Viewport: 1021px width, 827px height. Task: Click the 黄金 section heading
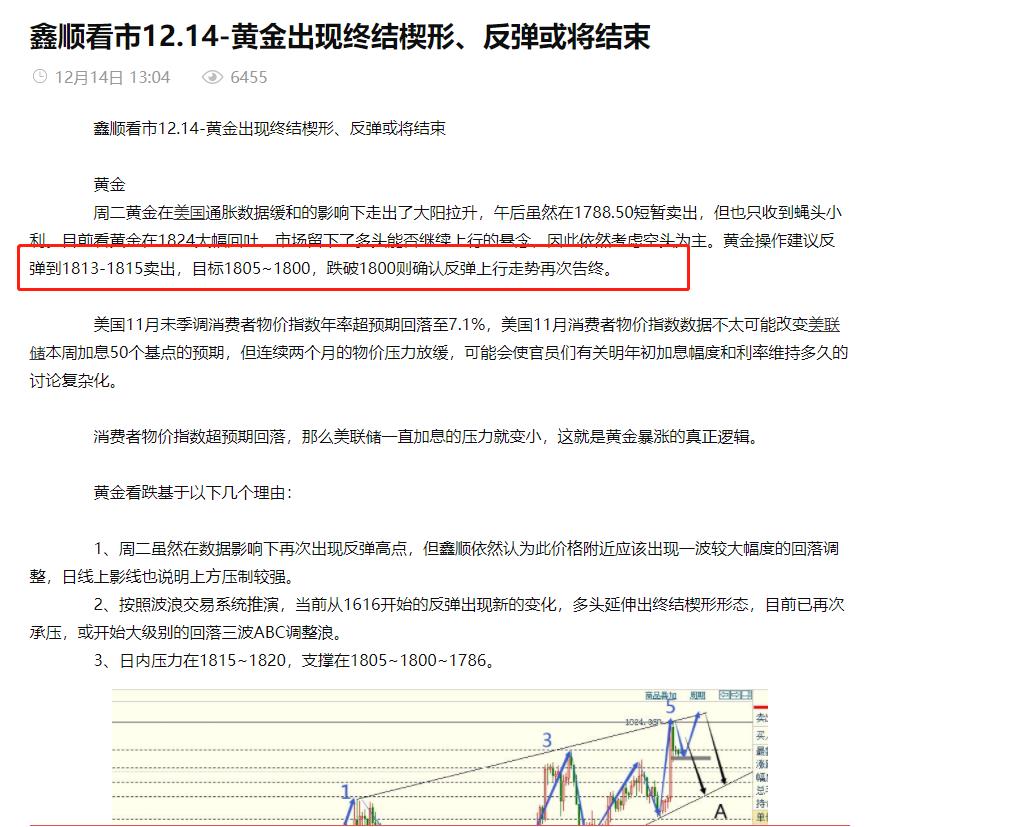[110, 185]
